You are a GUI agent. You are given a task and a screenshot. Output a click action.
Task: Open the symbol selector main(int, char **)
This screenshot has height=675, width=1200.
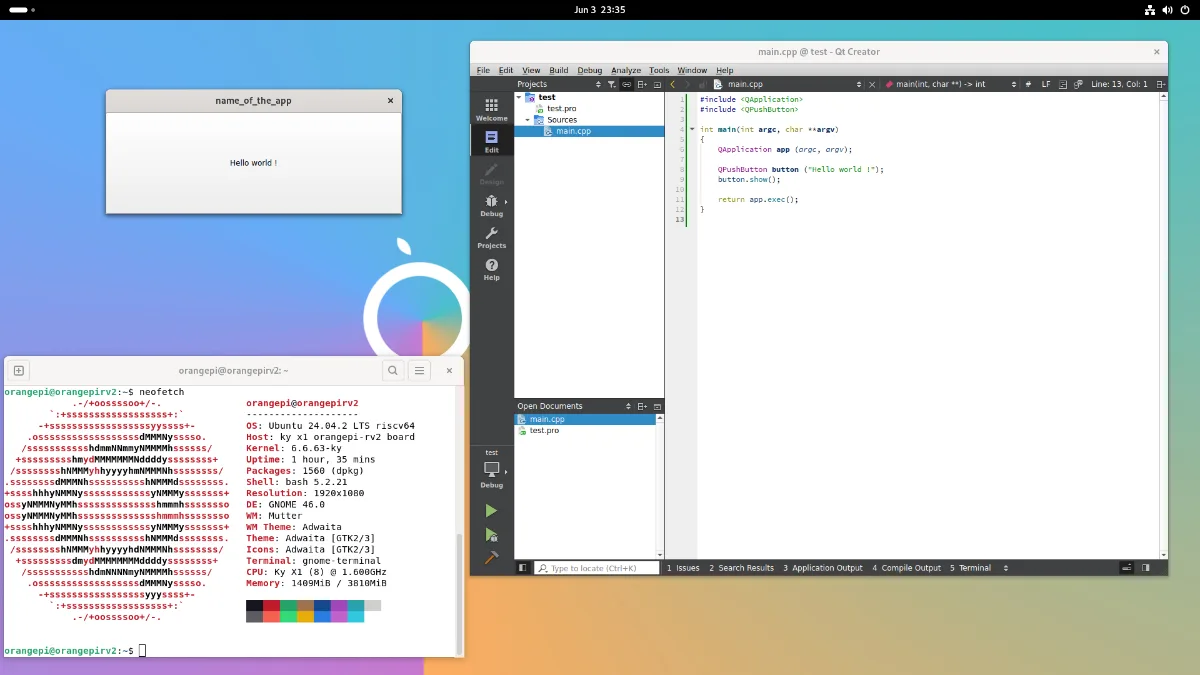(x=951, y=84)
